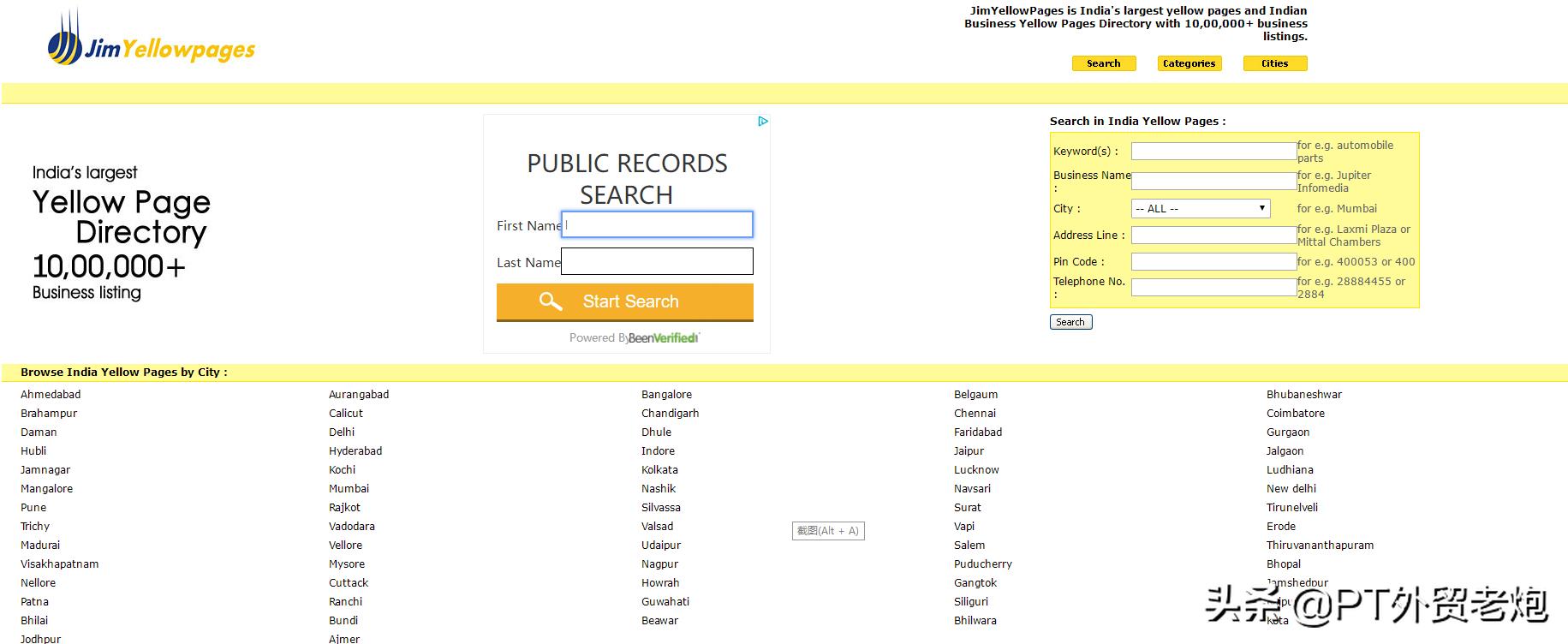
Task: Click the Business Name text field
Action: (x=1213, y=181)
